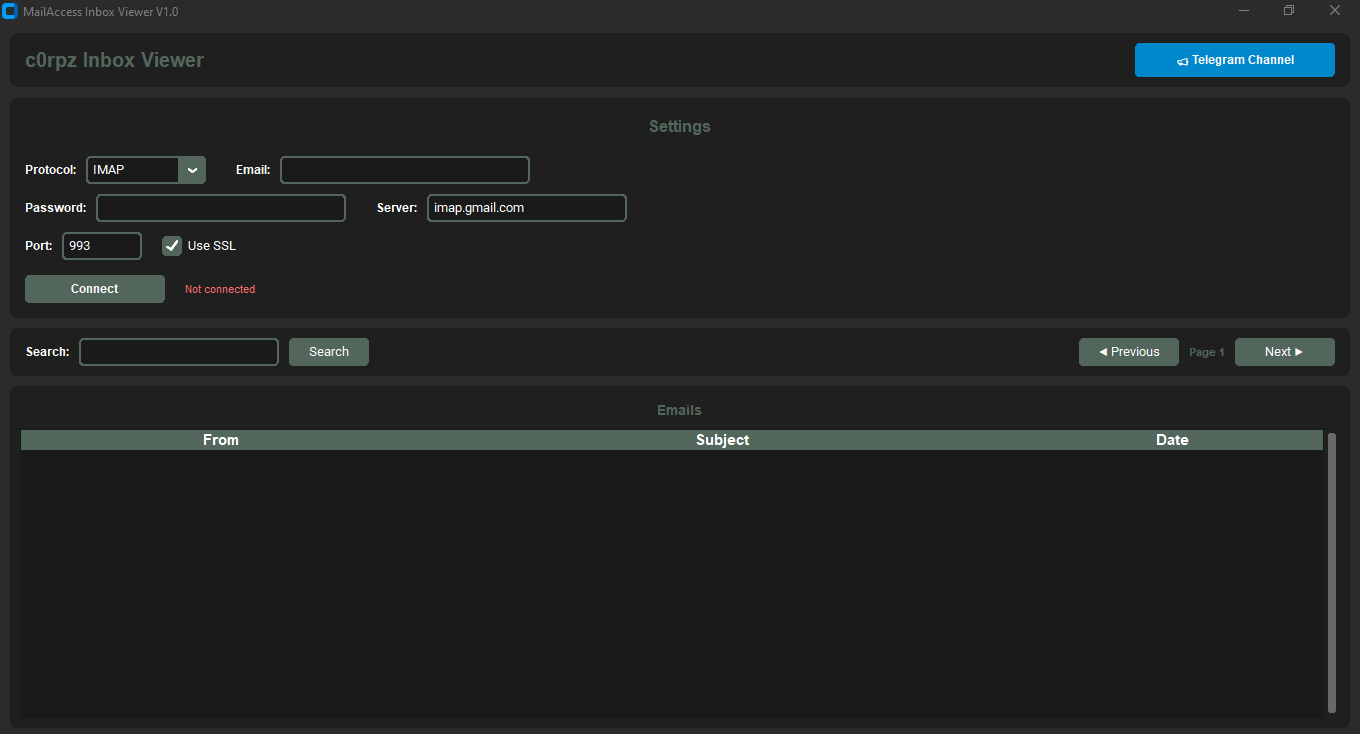The width and height of the screenshot is (1360, 734).
Task: Select the Server field with imap.gmail.com
Action: click(526, 208)
